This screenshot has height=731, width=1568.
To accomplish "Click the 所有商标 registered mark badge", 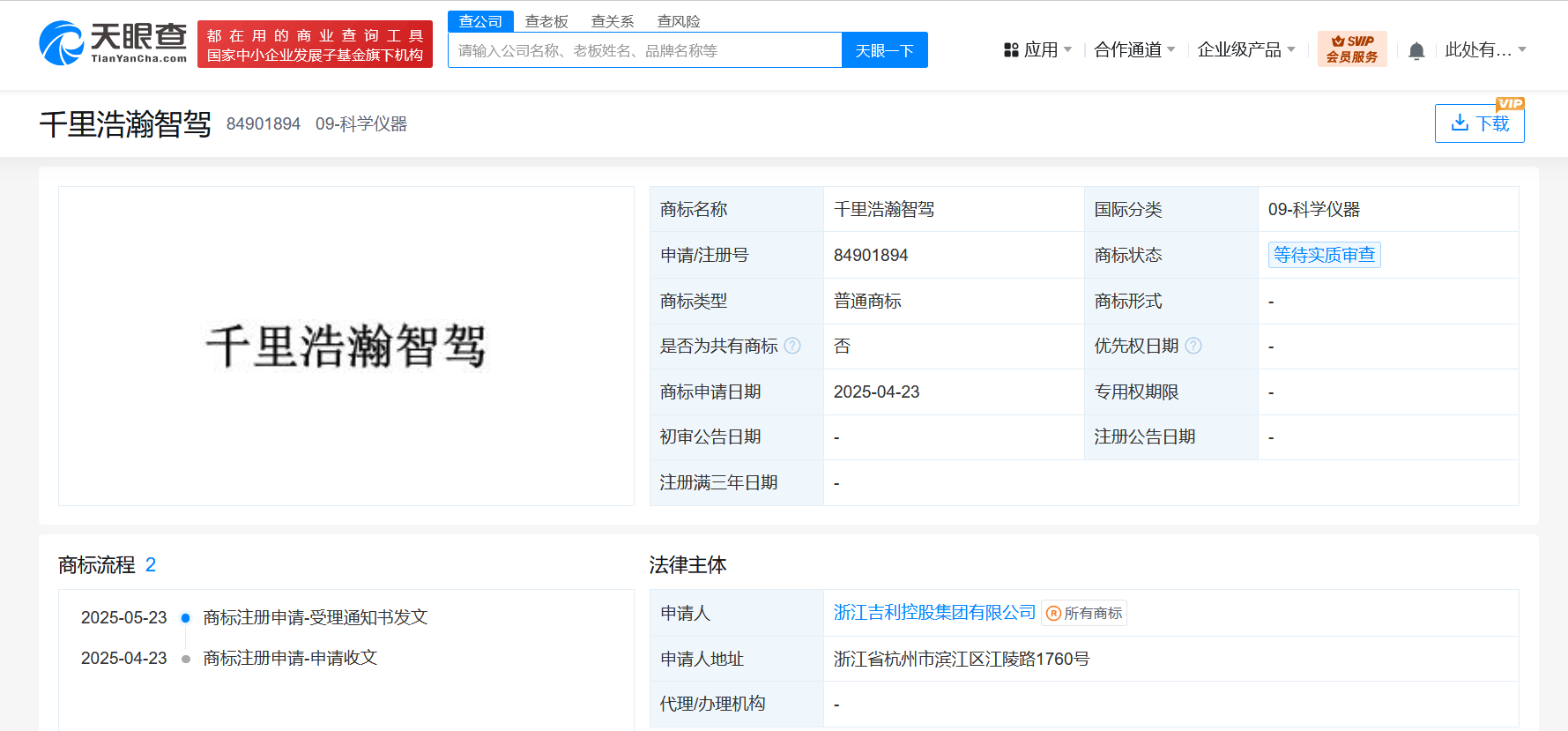I will (1084, 613).
